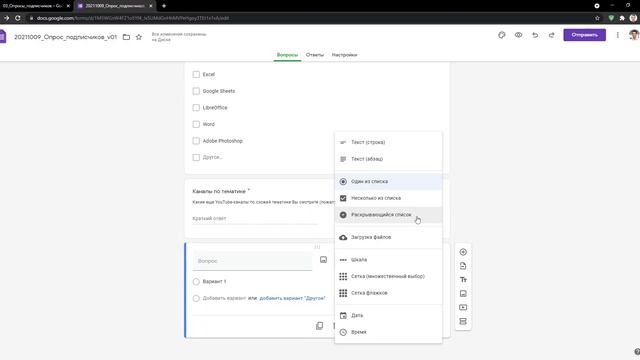Image resolution: width=640 pixels, height=360 pixels.
Task: Open a new browser tab
Action: pyautogui.click(x=164, y=6)
